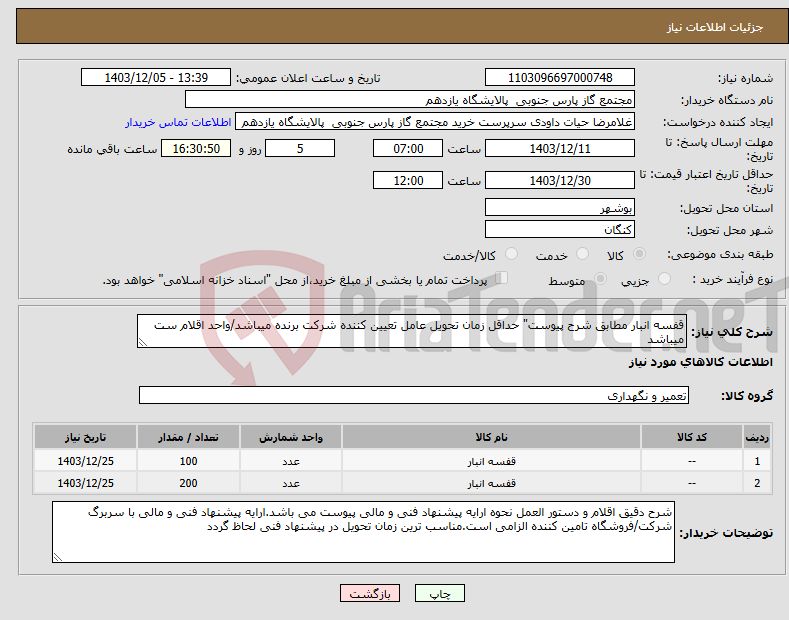Viewport: 789px width, 620px height.
Task: Select the کالا/خدمت radio button
Action: click(x=511, y=254)
